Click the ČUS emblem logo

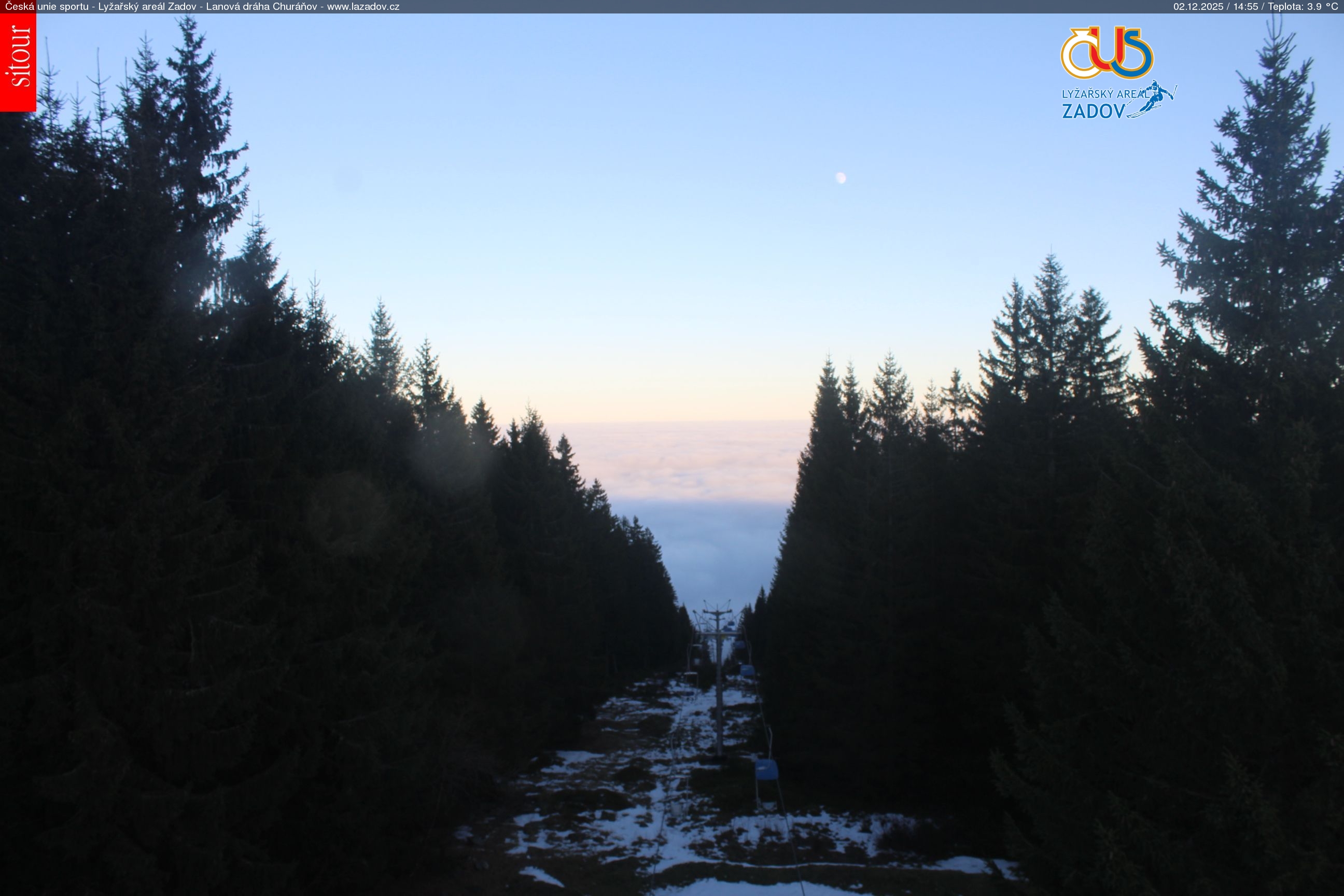[x=1107, y=53]
